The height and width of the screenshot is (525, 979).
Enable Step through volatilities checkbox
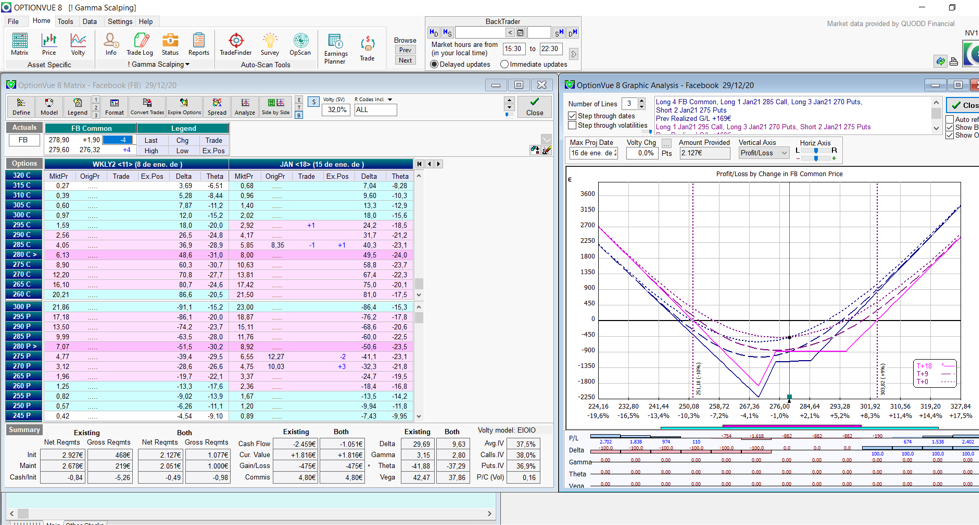[x=572, y=125]
